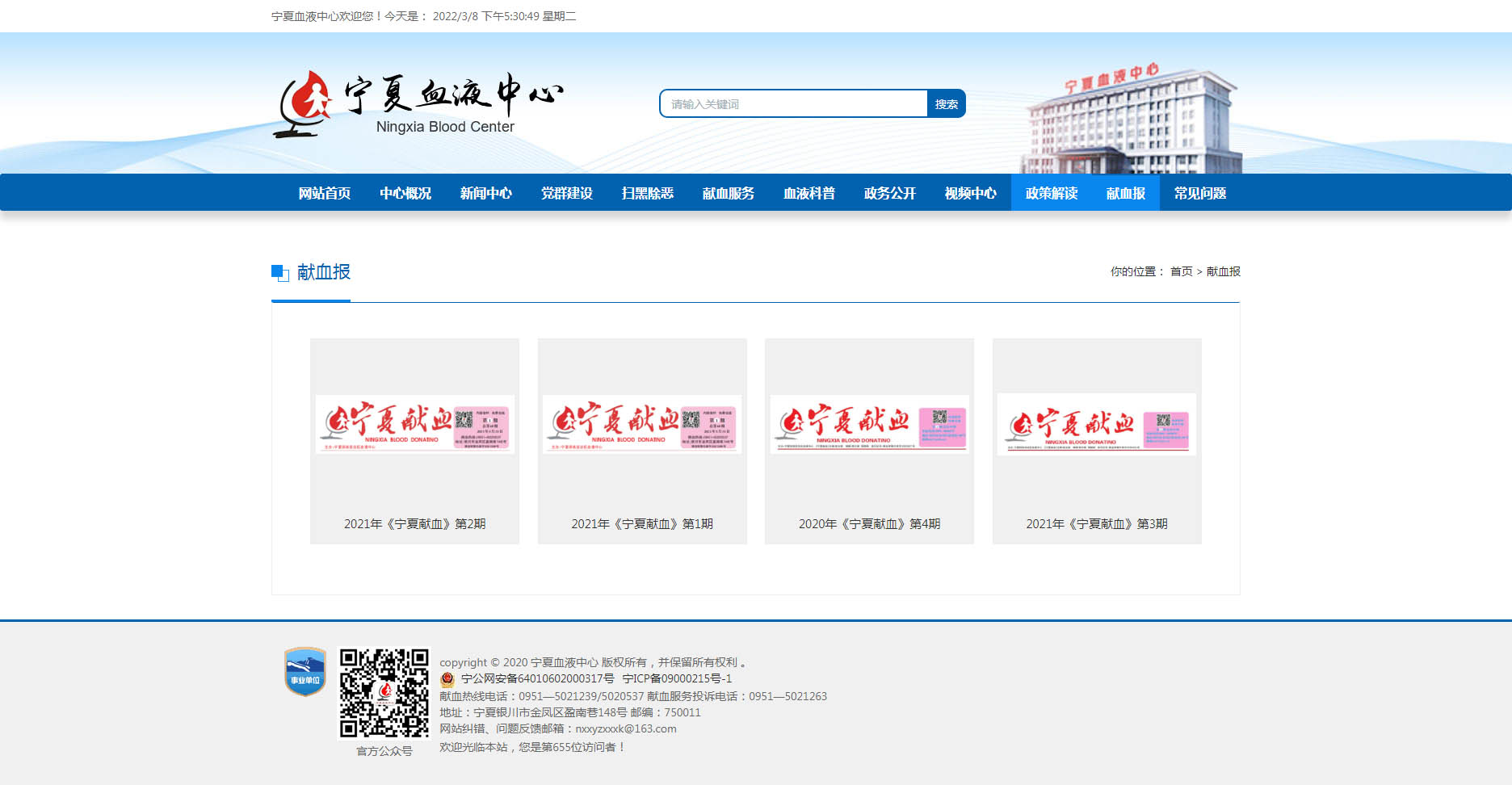Open the 政策解读 navigation tab

[1052, 193]
